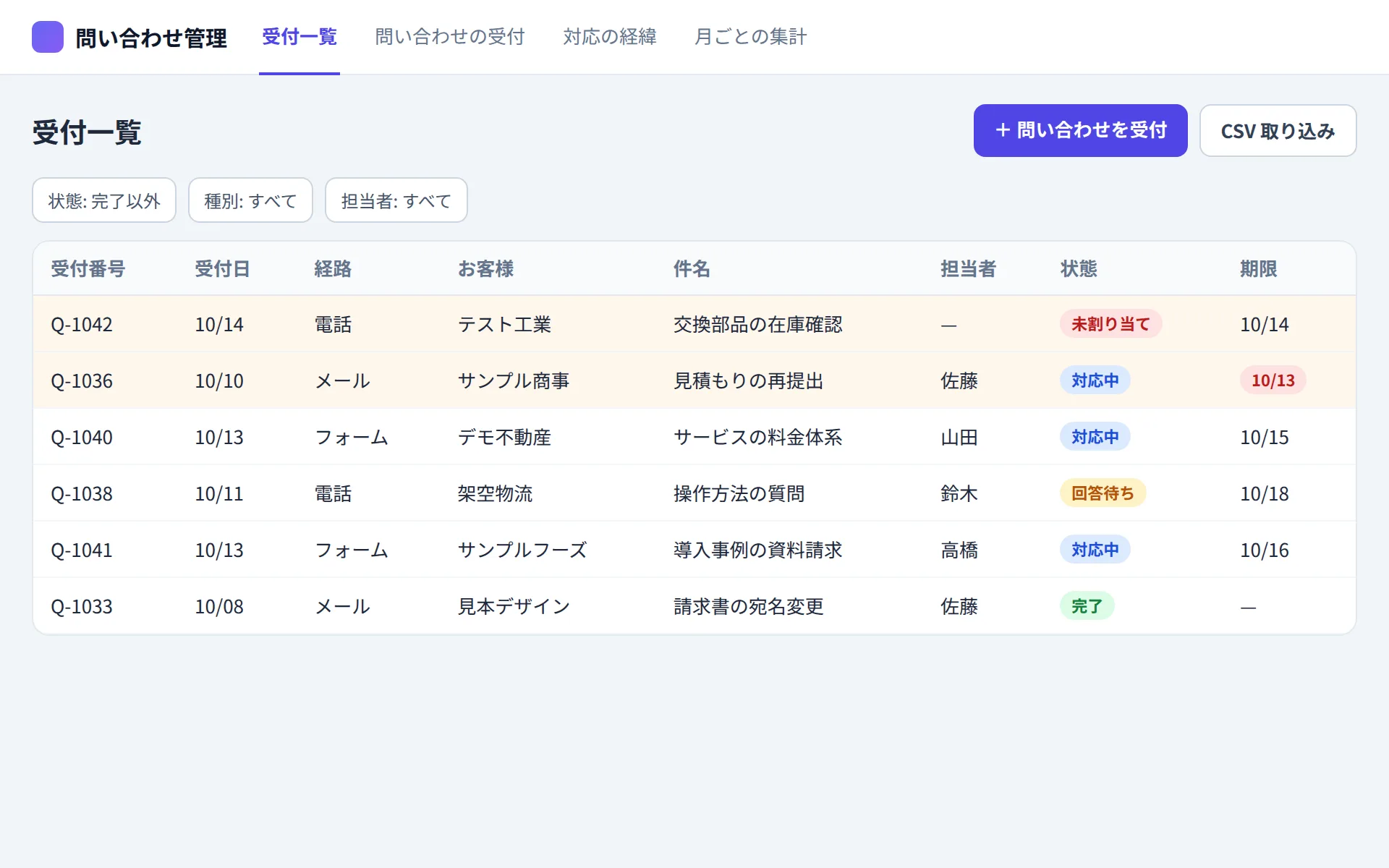The image size is (1389, 868).
Task: Select inquiry number Q-1033
Action: 82,607
